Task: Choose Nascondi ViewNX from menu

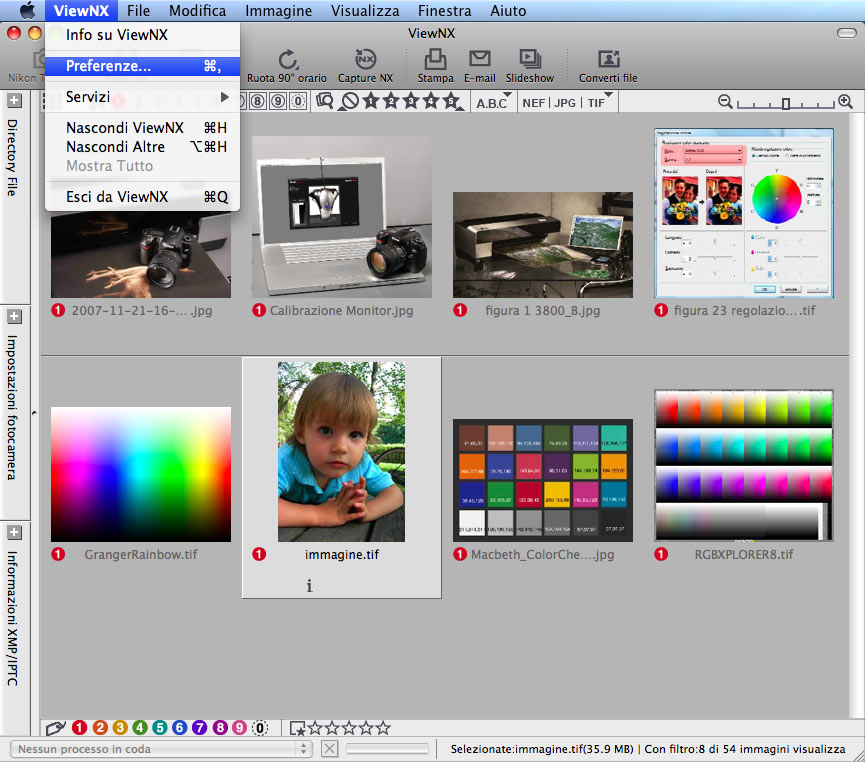Action: (142, 128)
